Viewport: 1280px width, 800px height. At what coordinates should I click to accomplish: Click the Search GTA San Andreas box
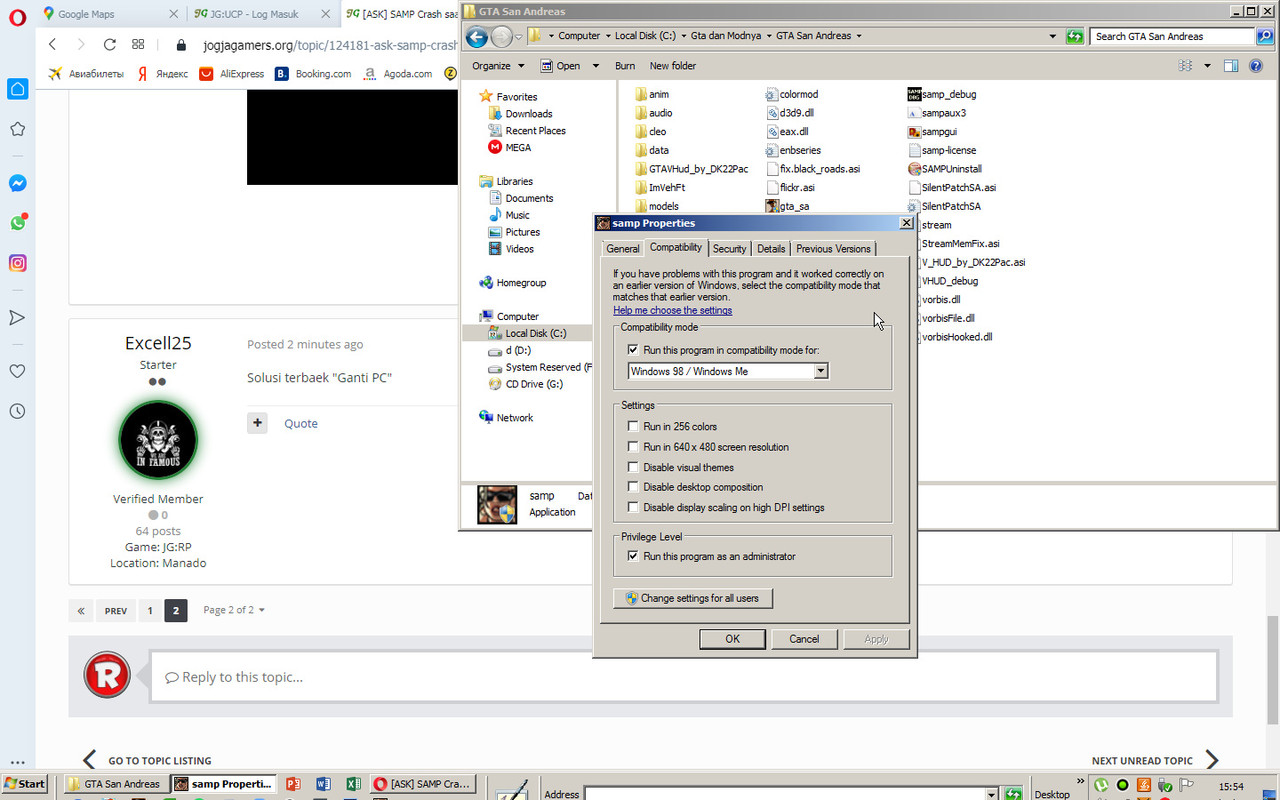[x=1172, y=36]
